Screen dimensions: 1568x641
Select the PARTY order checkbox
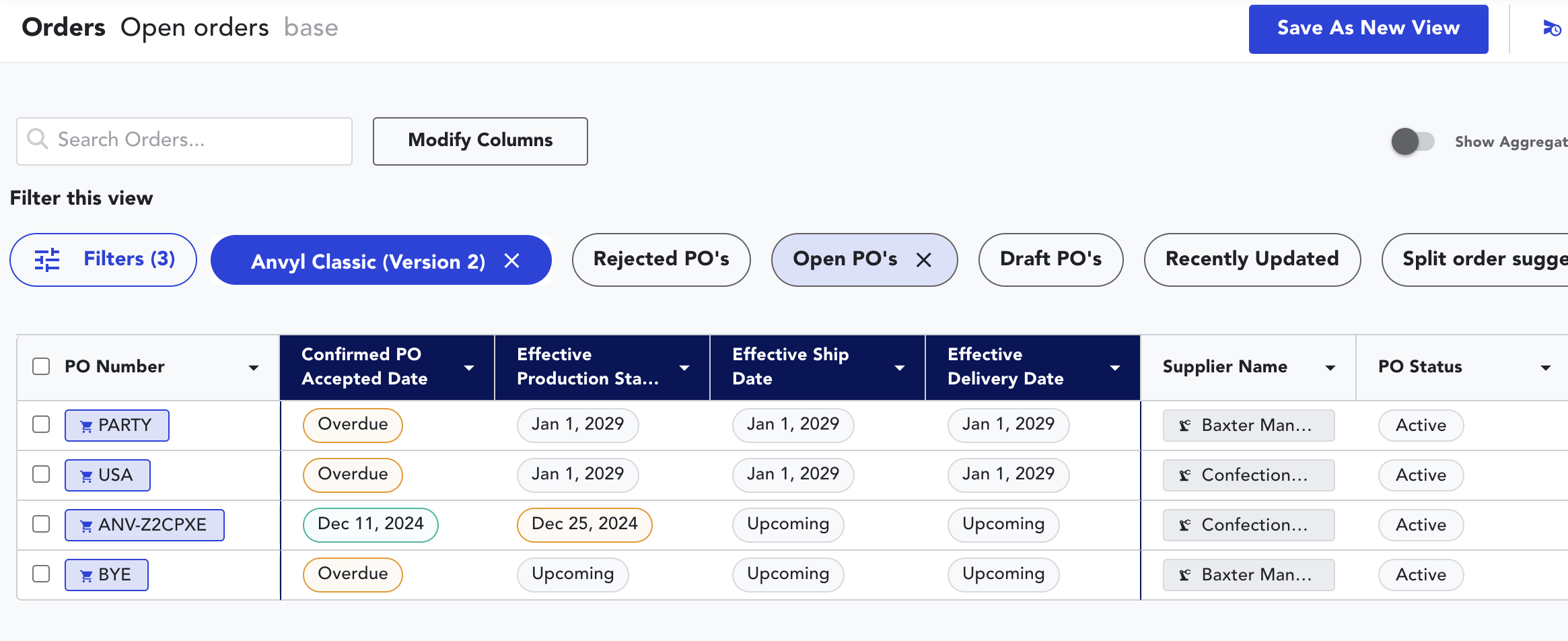(x=41, y=424)
